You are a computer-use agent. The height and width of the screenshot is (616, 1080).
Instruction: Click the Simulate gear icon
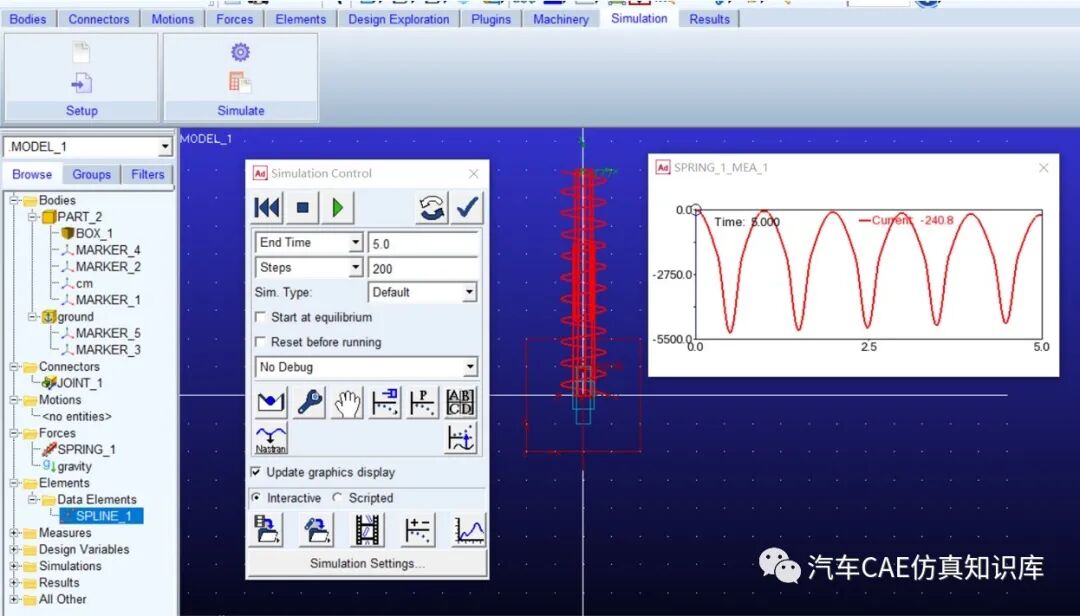240,52
